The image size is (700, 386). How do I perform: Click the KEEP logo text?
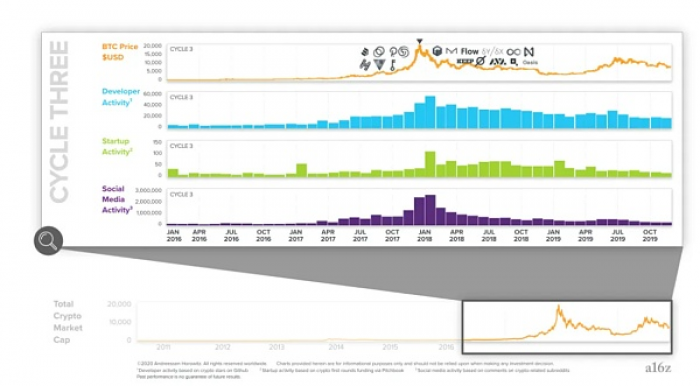coord(465,62)
